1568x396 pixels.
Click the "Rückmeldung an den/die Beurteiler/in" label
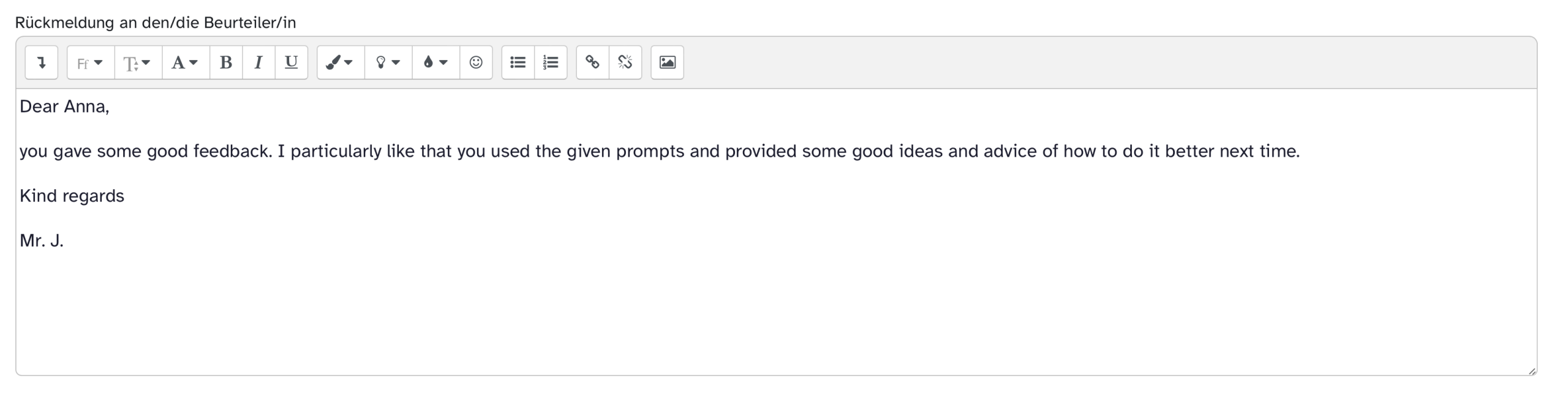click(156, 23)
